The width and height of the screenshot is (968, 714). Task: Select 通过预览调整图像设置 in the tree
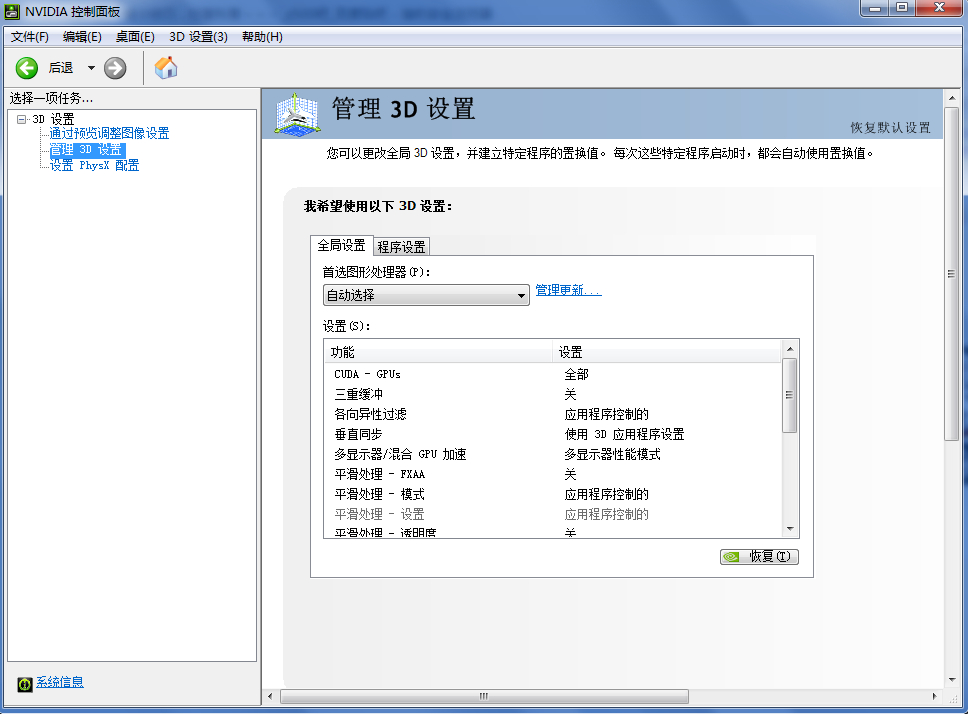pyautogui.click(x=109, y=133)
